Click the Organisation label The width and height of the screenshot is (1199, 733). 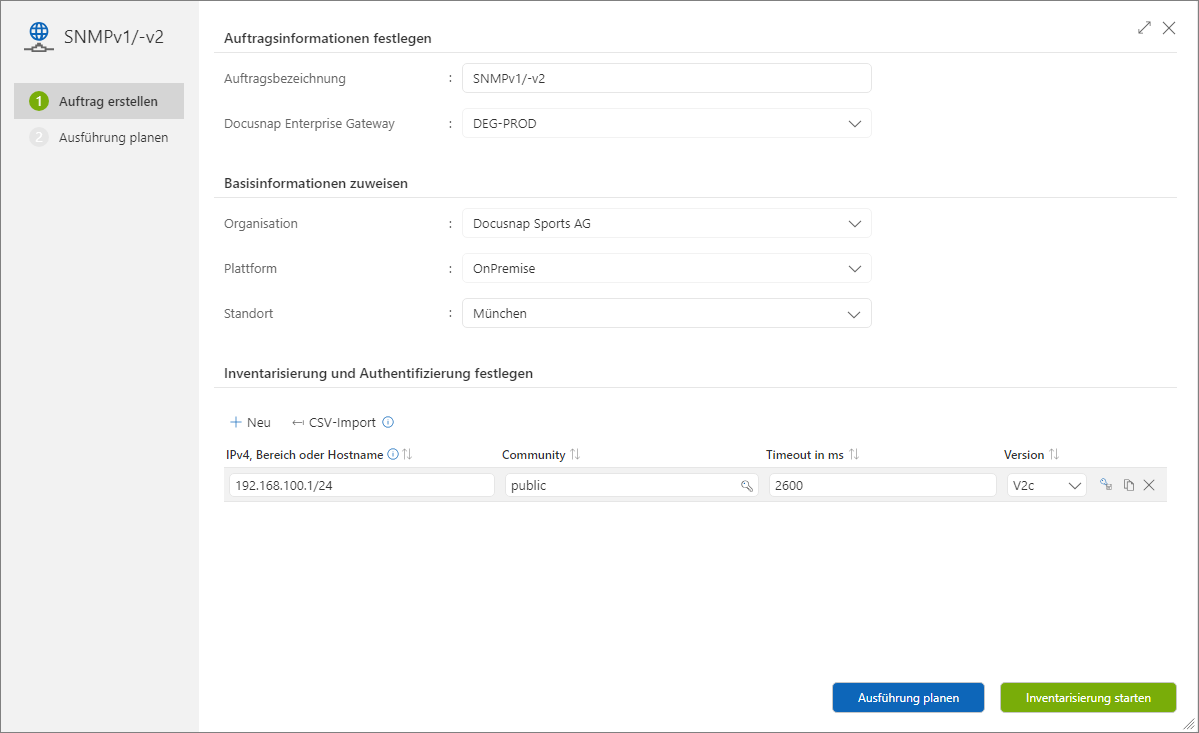point(261,223)
